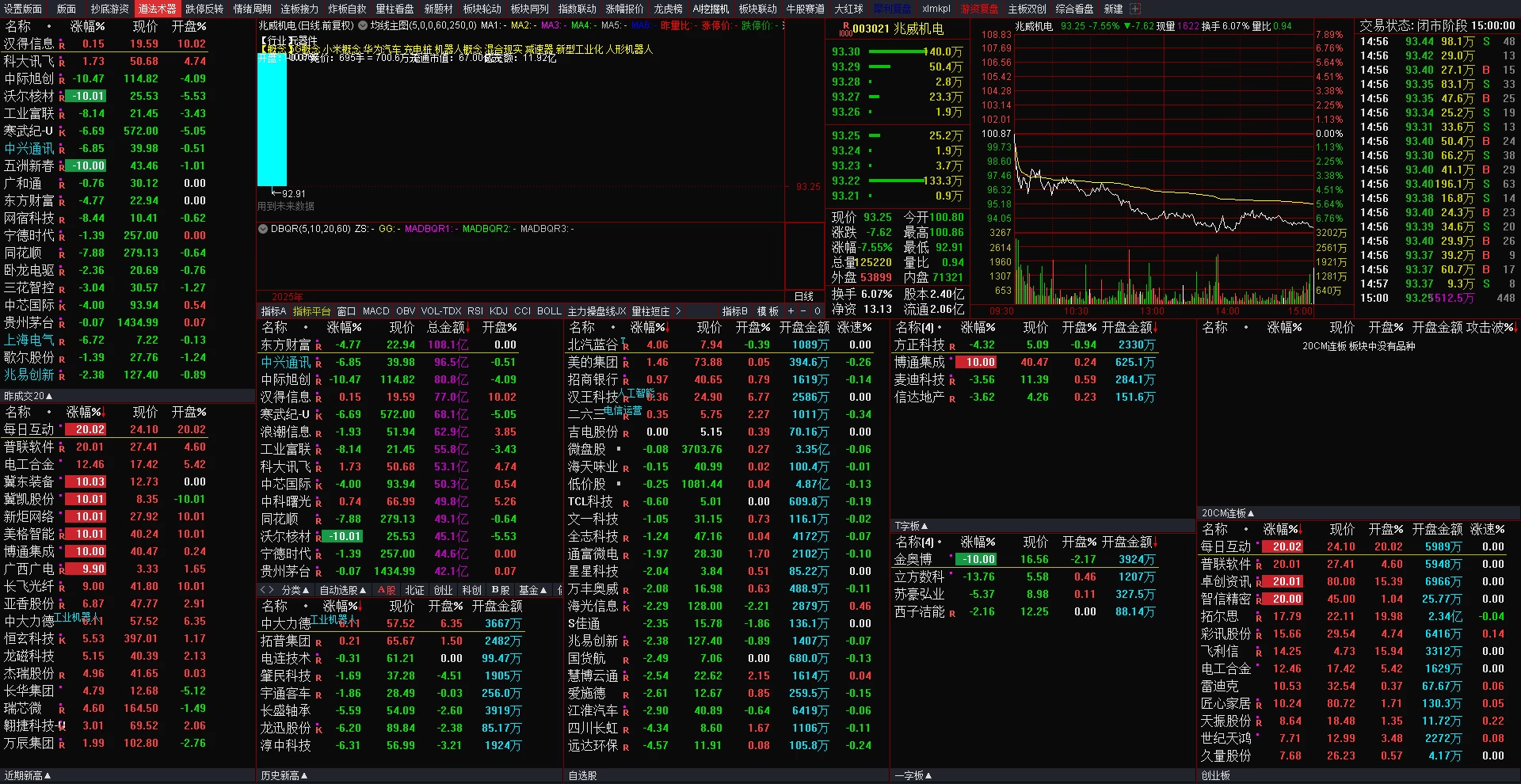Open the 分类 dropdown
Viewport: 1521px width, 784px height.
coord(295,590)
